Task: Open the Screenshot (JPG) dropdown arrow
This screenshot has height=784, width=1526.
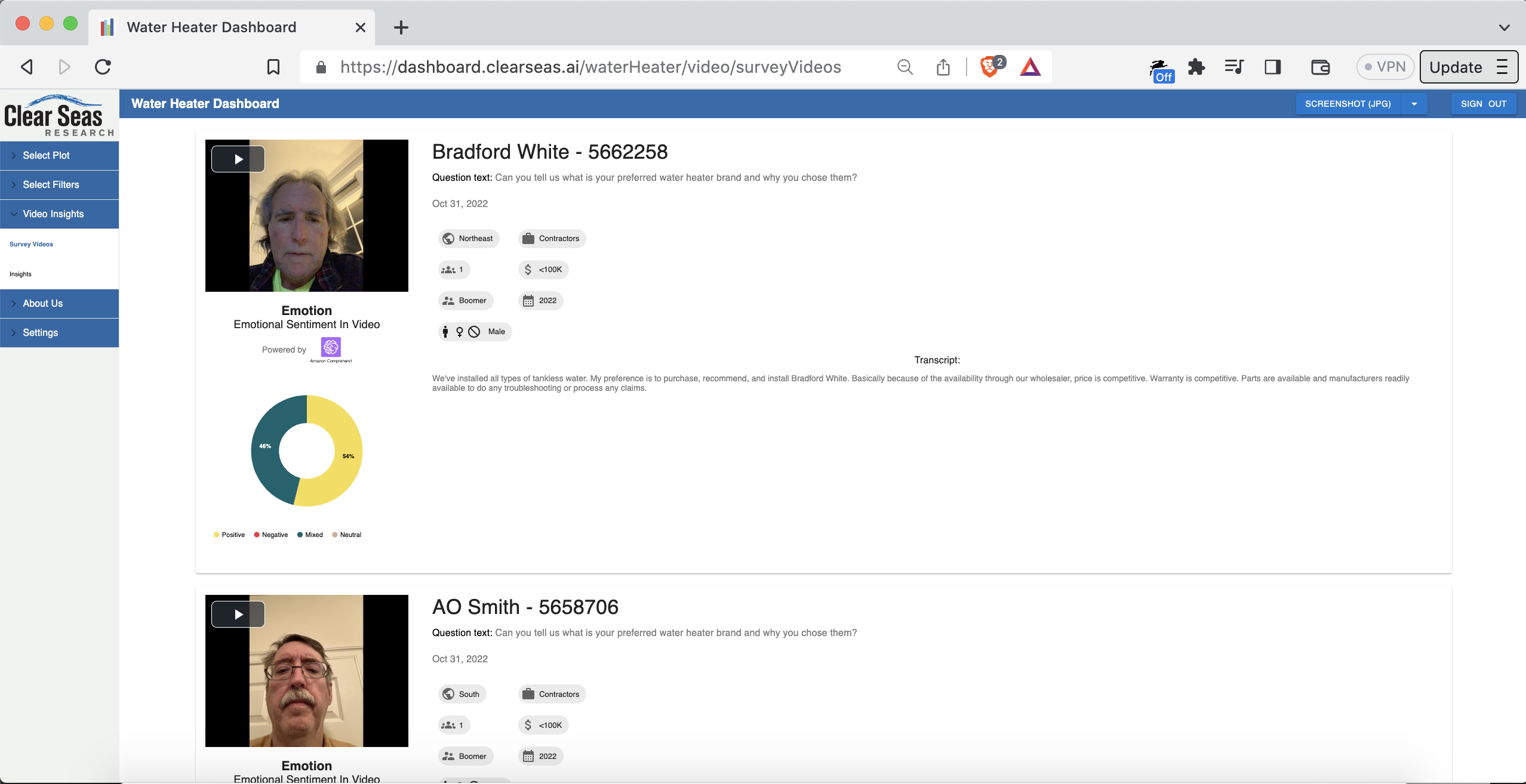Action: 1414,103
